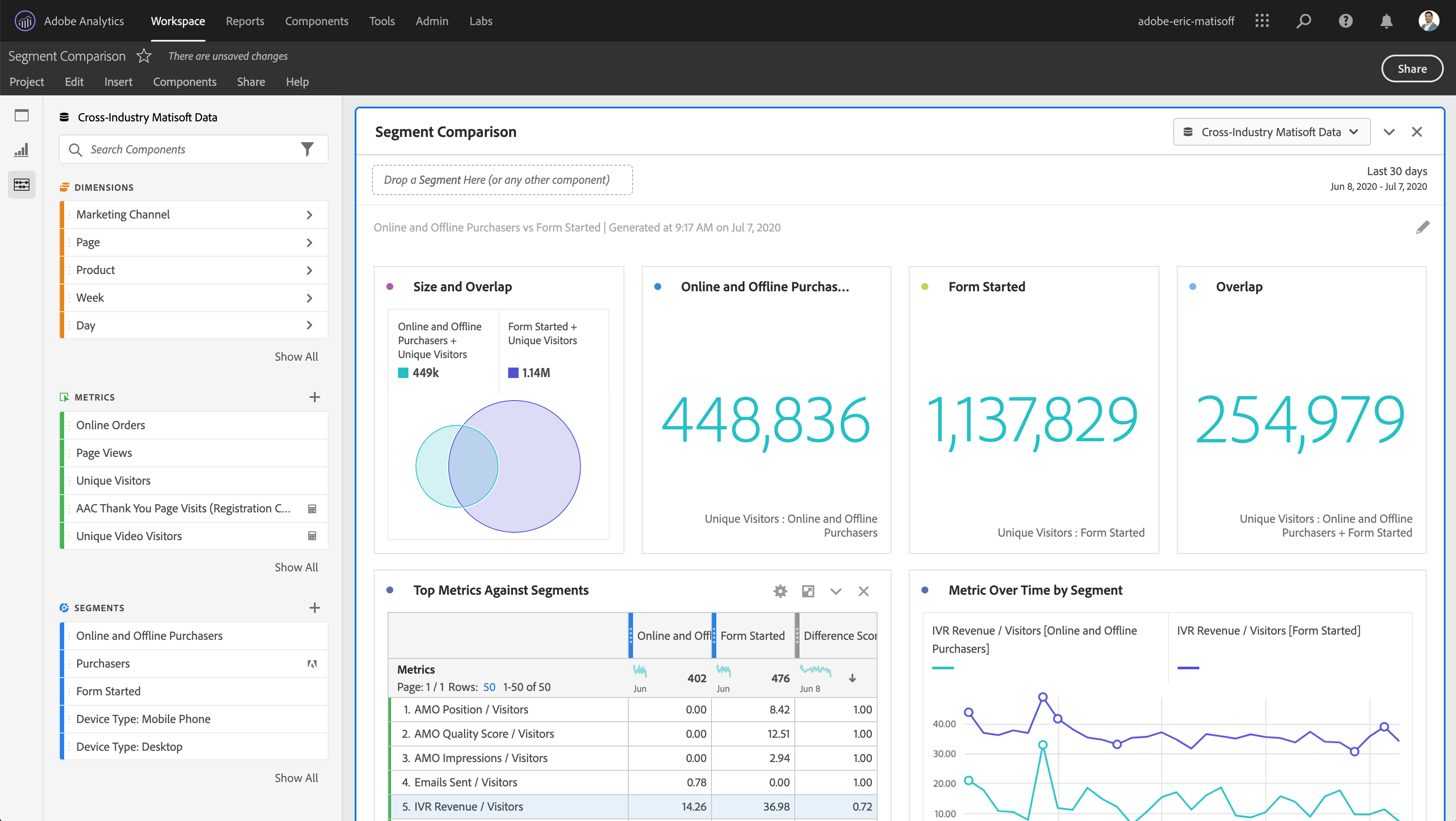The image size is (1456, 821).
Task: Open the Visualizations bar chart icon
Action: 22,150
